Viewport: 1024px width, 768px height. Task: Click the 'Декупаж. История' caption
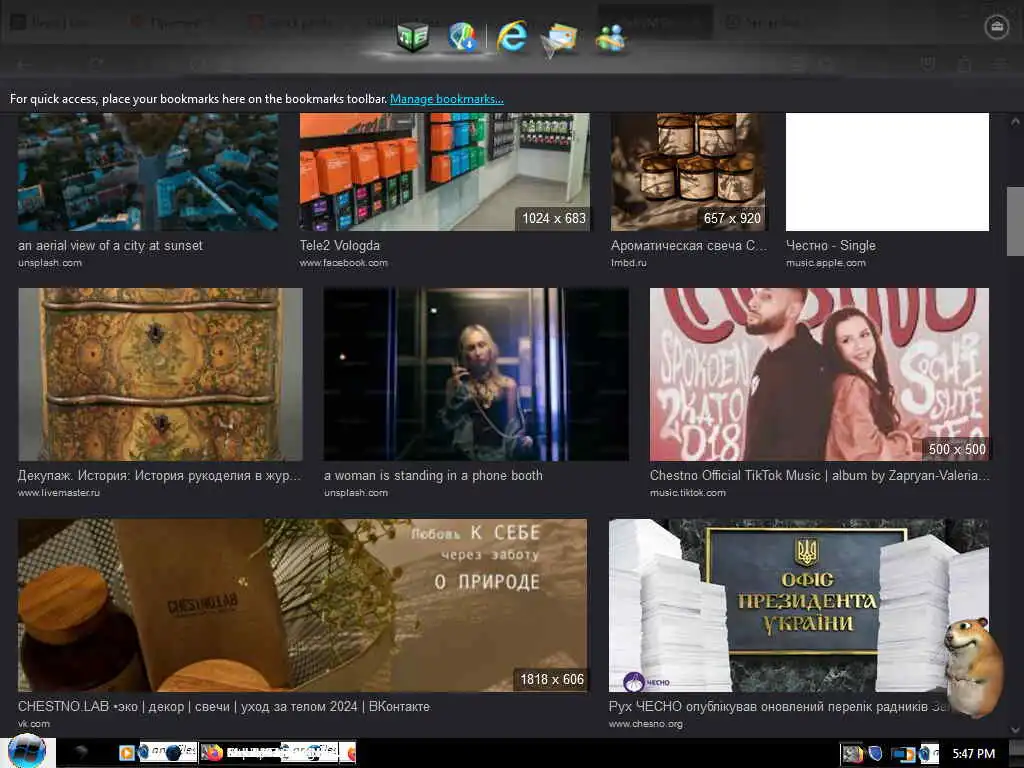point(159,475)
